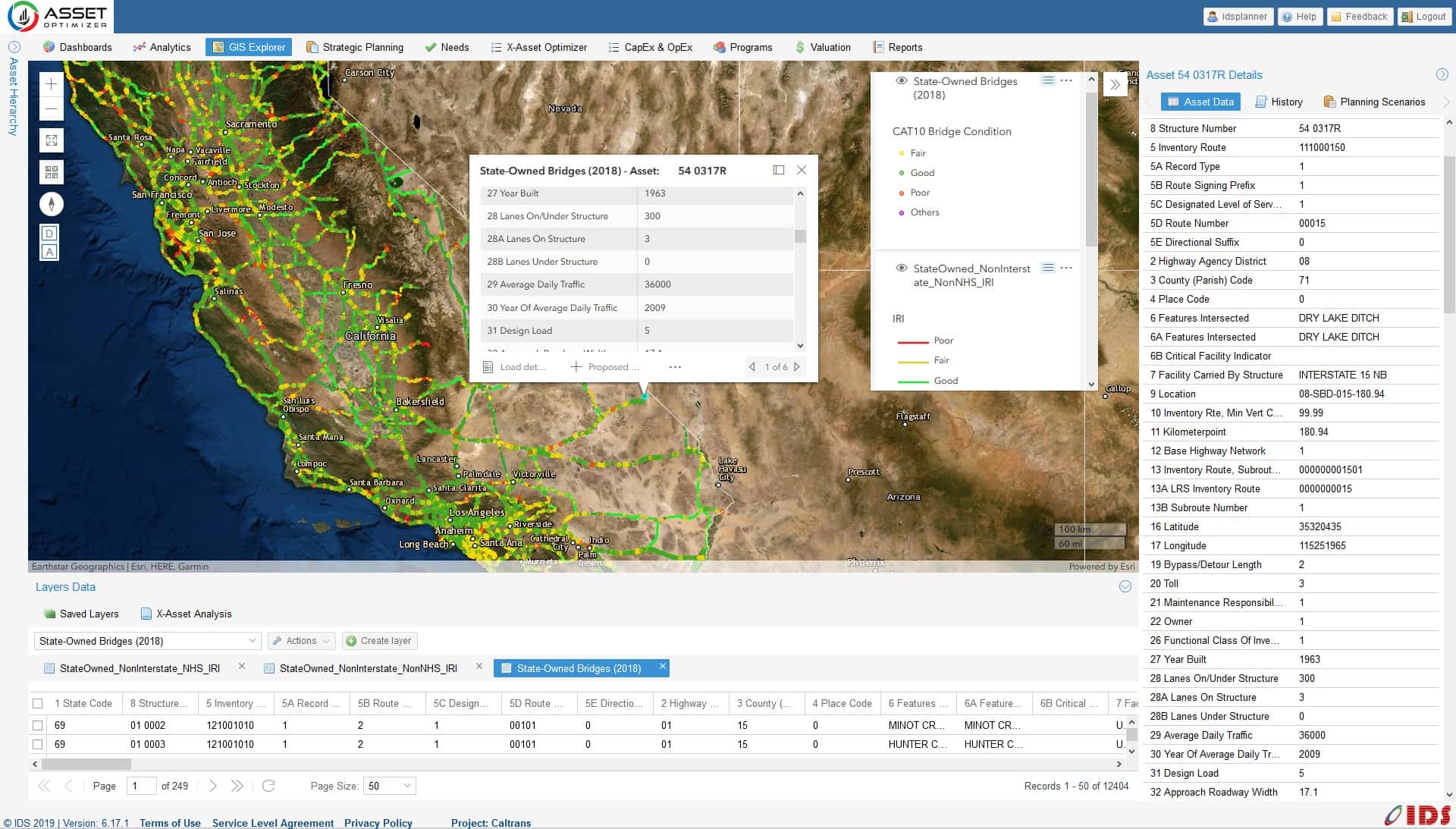The width and height of the screenshot is (1456, 829).
Task: Open the Terms of Use link
Action: [x=170, y=823]
